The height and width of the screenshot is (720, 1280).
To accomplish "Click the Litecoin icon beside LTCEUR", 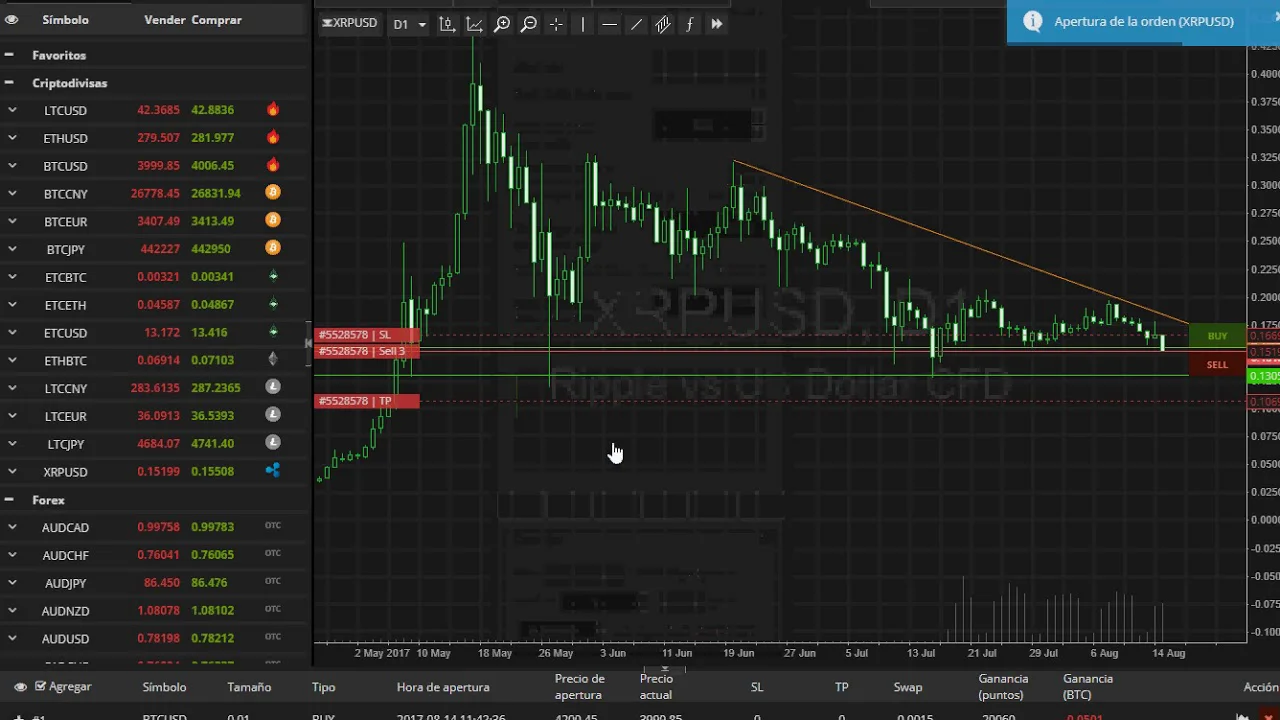I will [272, 415].
